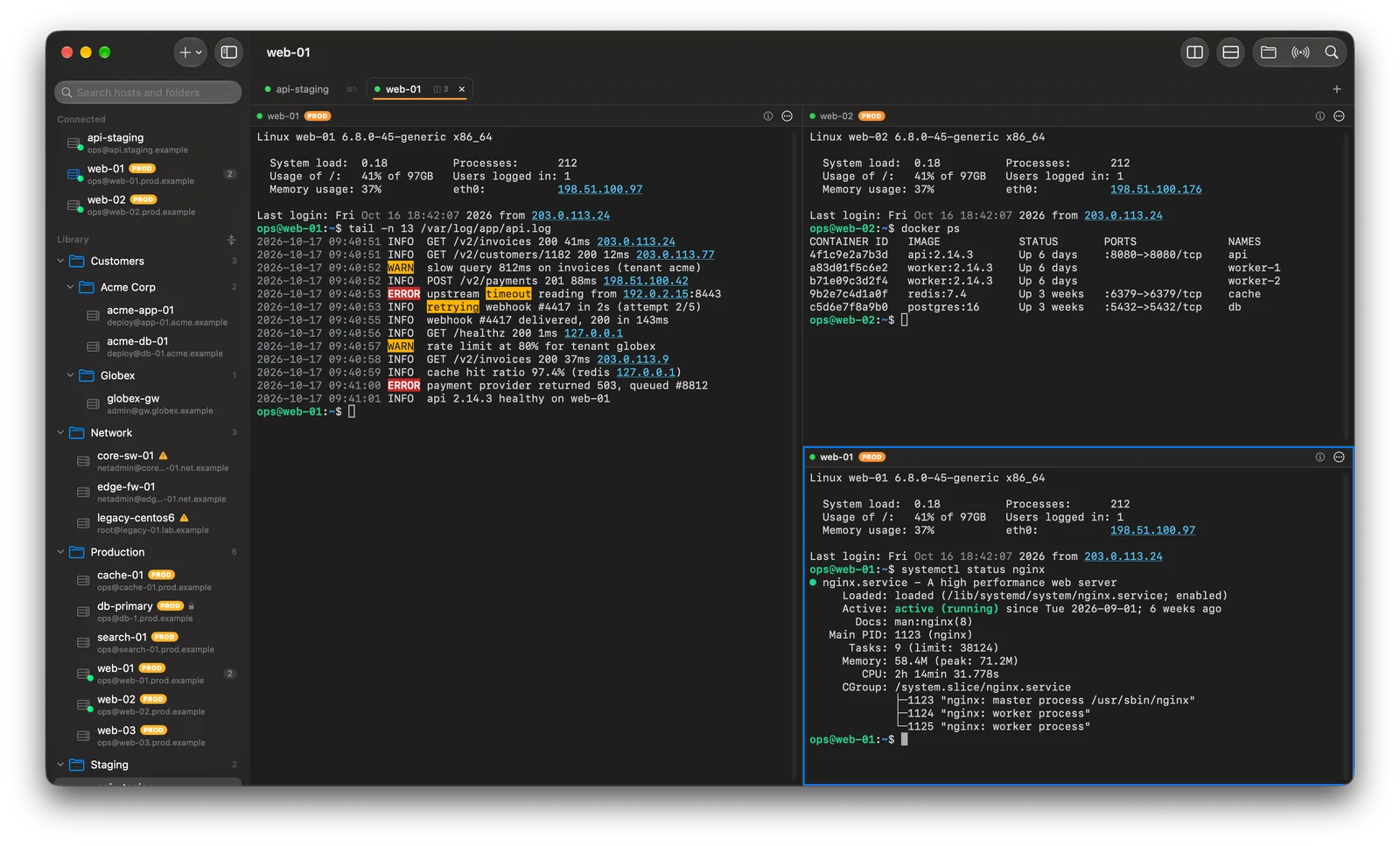This screenshot has width=1400, height=846.
Task: Collapse the Network folder chevron
Action: [60, 433]
